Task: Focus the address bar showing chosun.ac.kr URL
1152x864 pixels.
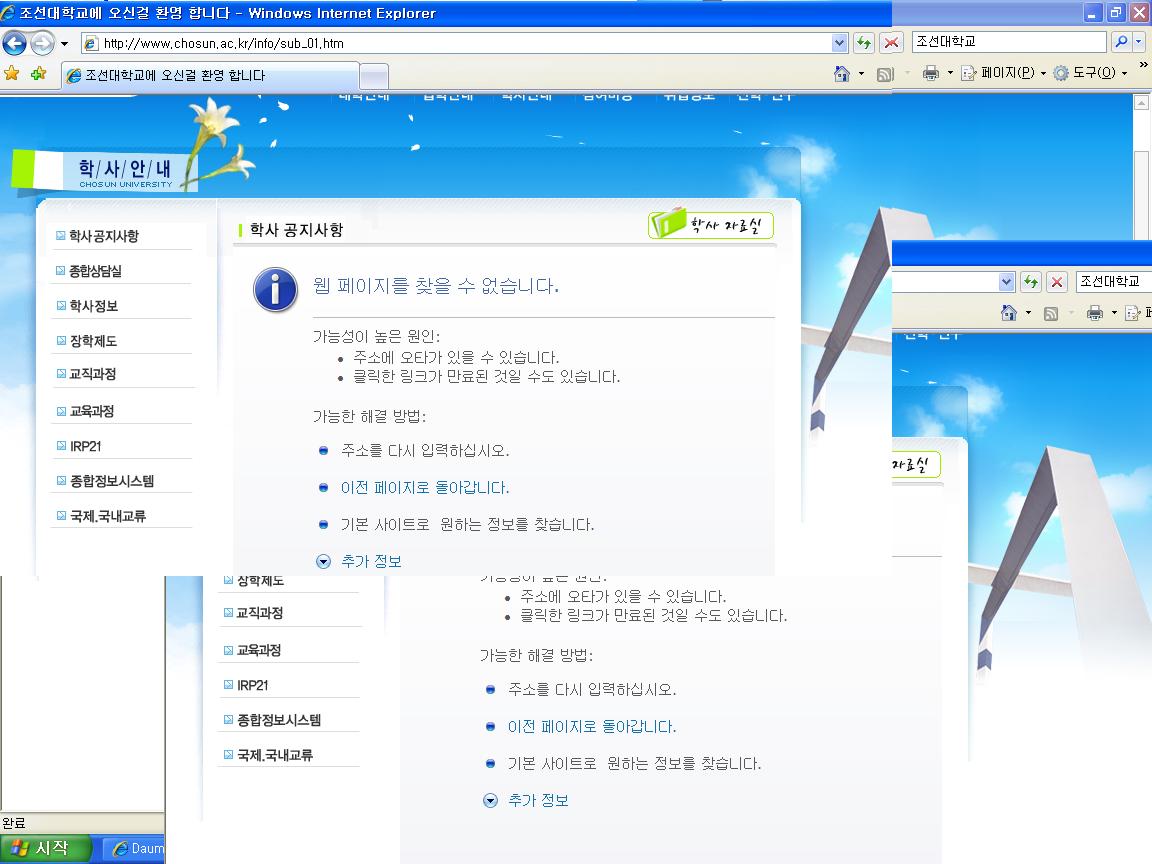Action: pos(457,43)
